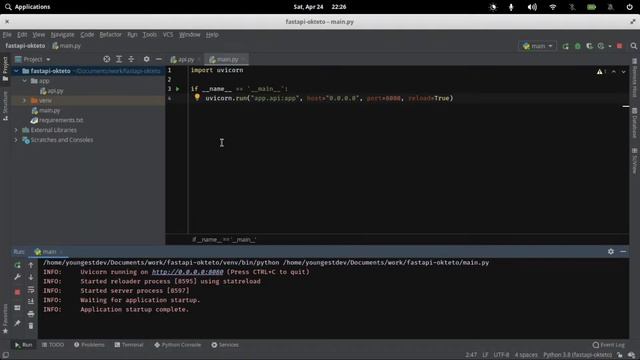Toggle Favorites side panel tab
Image resolution: width=640 pixels, height=360 pixels.
tap(5, 318)
